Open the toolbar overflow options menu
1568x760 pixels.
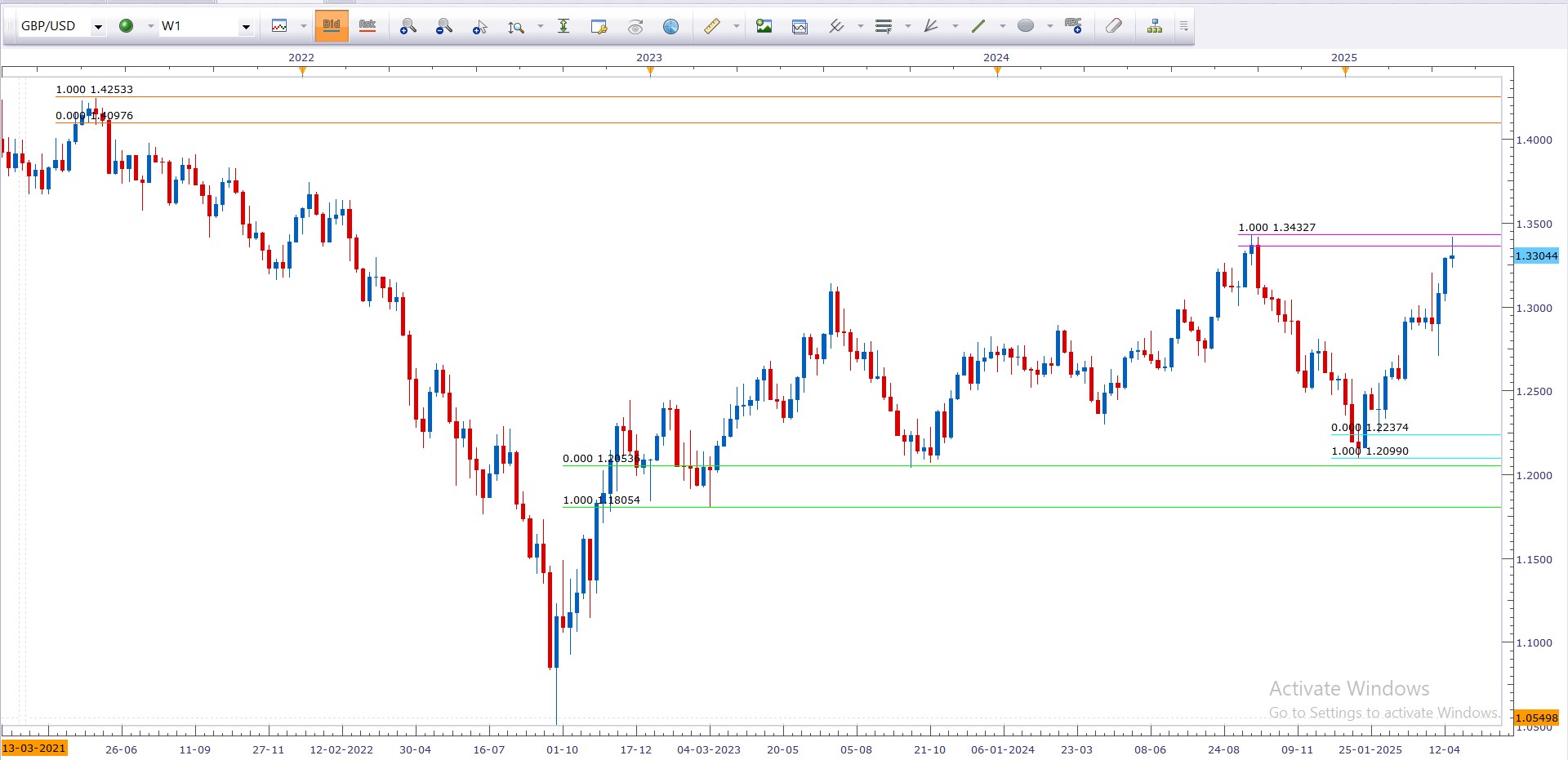(1183, 27)
